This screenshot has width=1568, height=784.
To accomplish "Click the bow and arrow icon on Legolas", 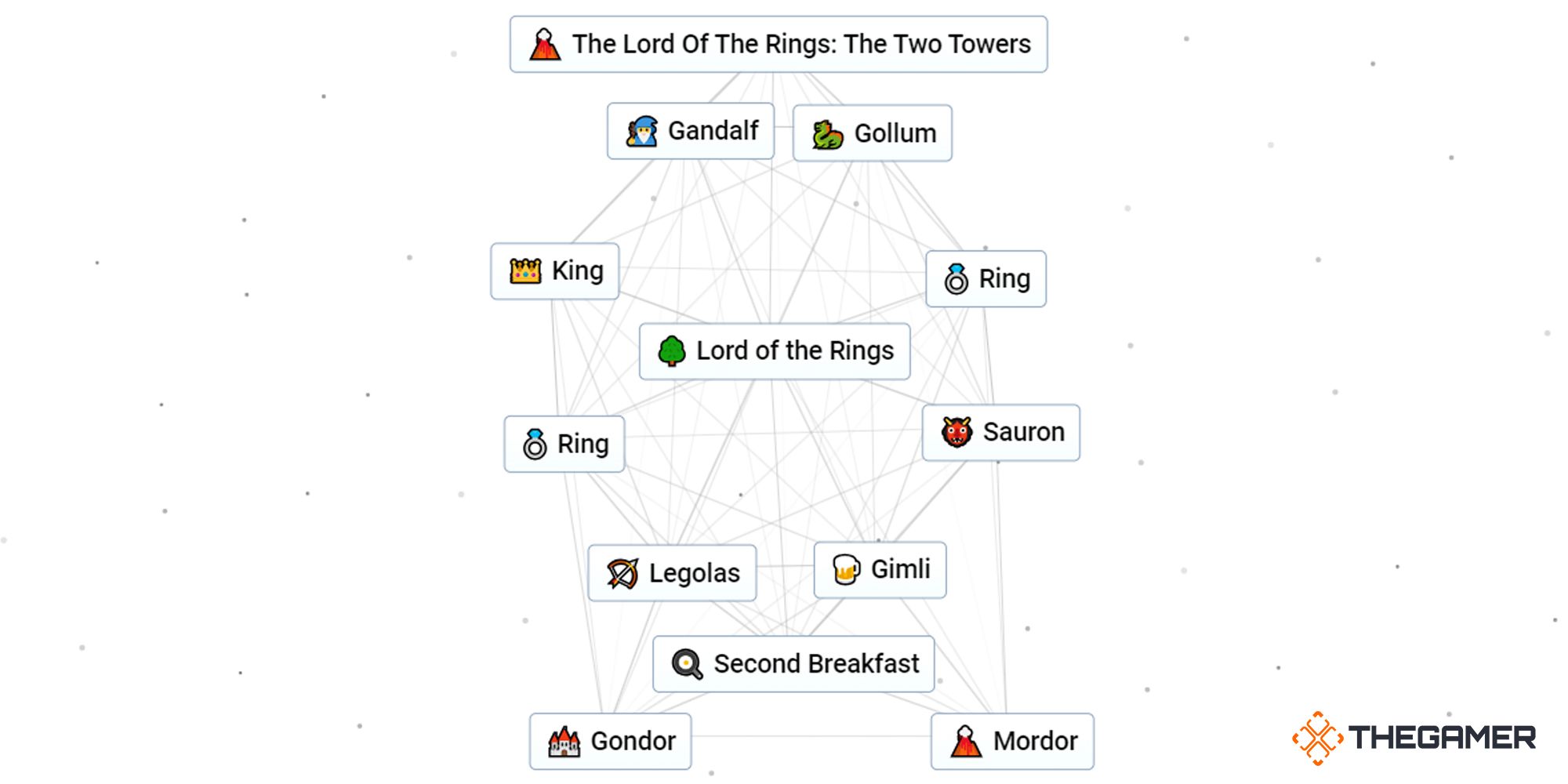I will tap(622, 574).
